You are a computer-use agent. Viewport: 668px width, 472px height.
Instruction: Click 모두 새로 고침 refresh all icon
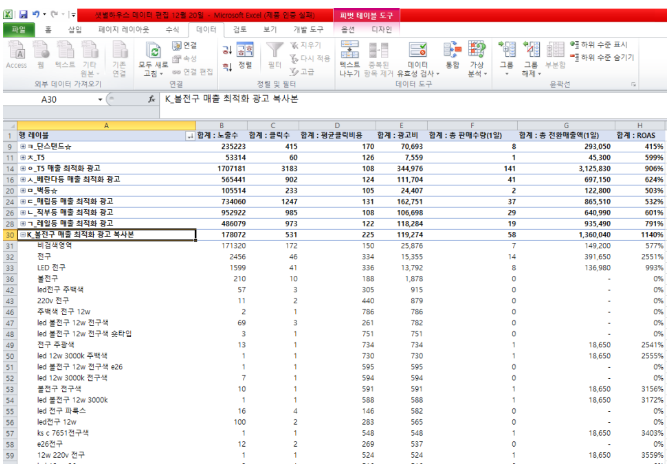[153, 59]
